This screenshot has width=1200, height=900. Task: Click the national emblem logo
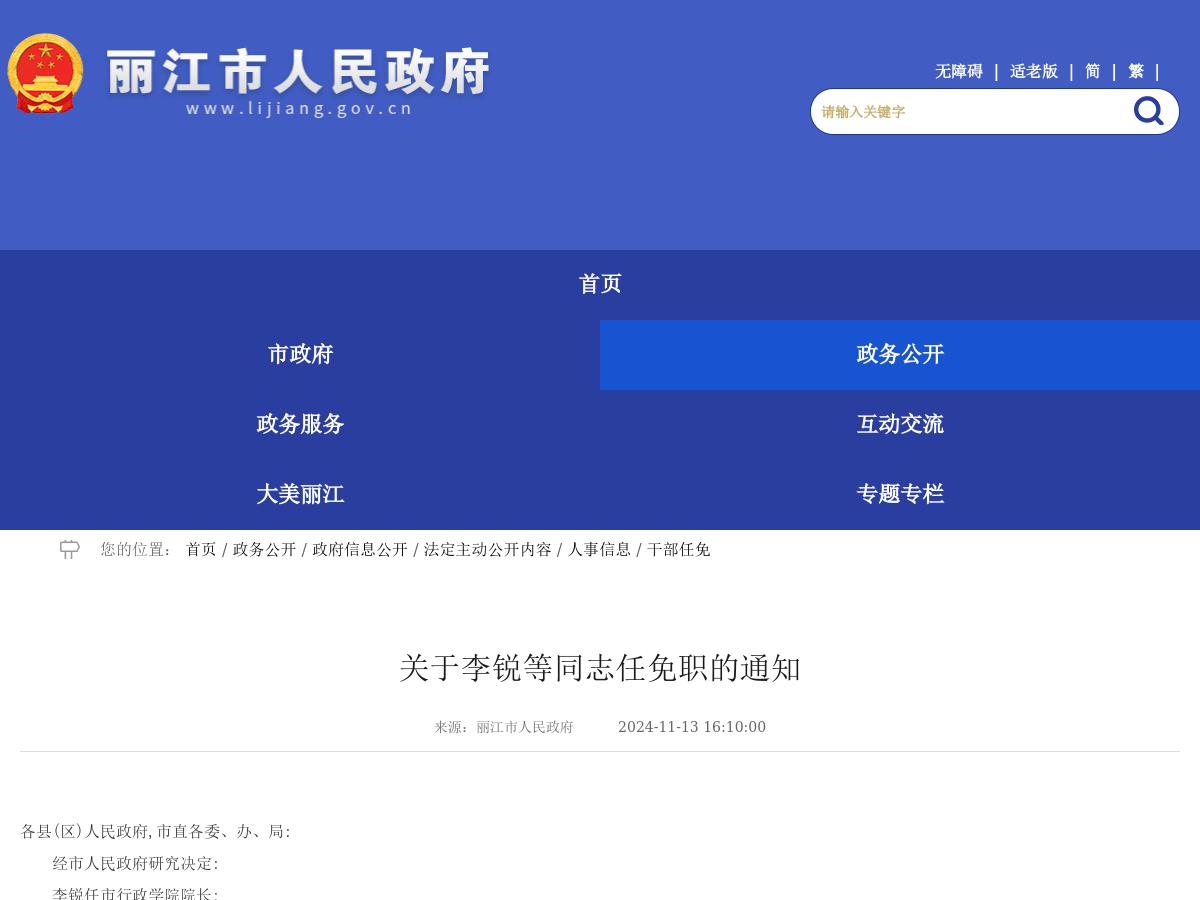[45, 73]
